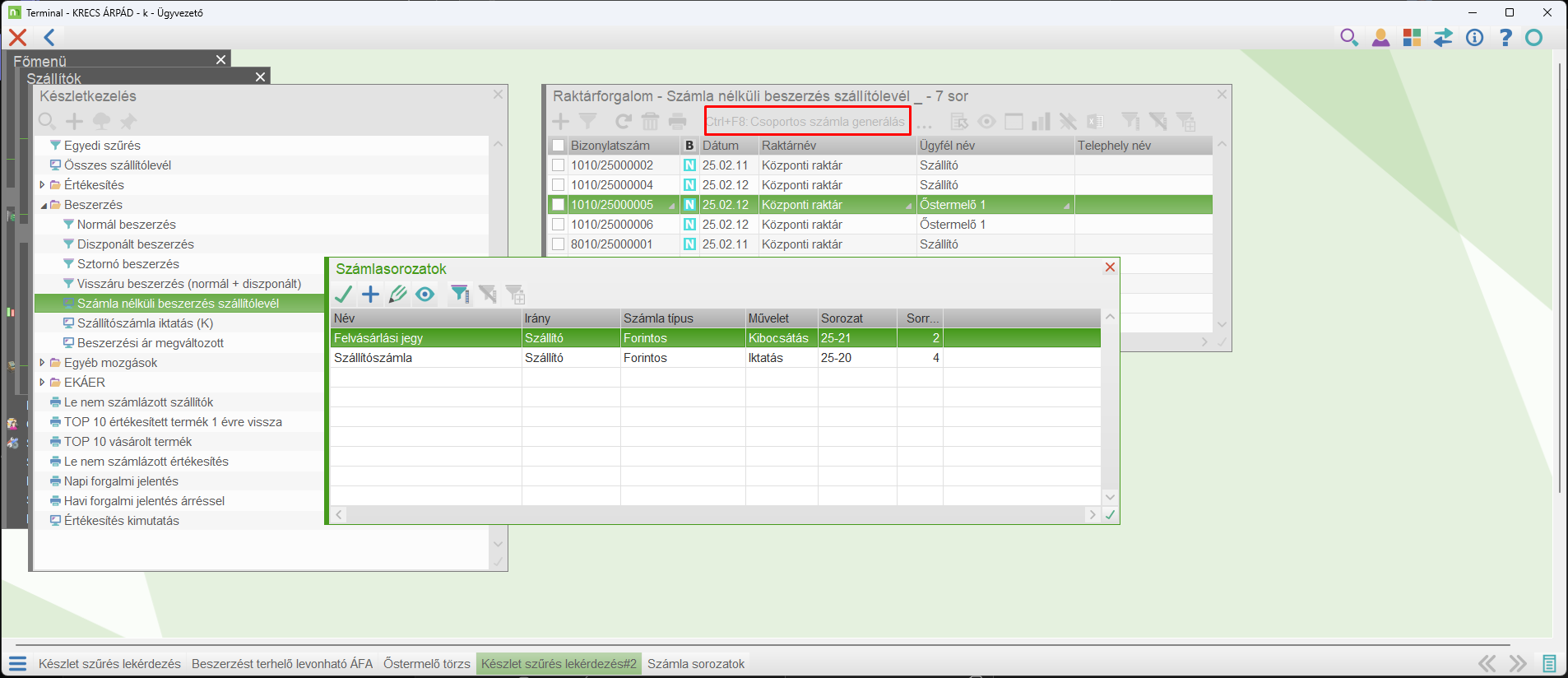This screenshot has width=1568, height=678.
Task: Close the Szállítók panel
Action: click(x=260, y=77)
